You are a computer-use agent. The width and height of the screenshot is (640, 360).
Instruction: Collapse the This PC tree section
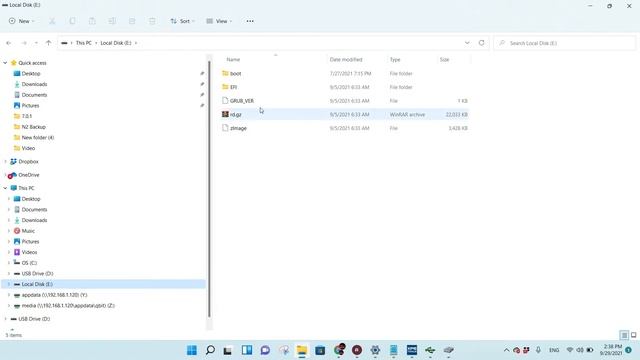(x=5, y=188)
